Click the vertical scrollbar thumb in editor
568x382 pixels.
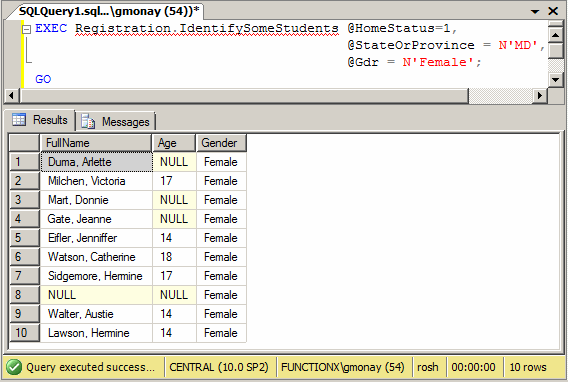tap(555, 51)
